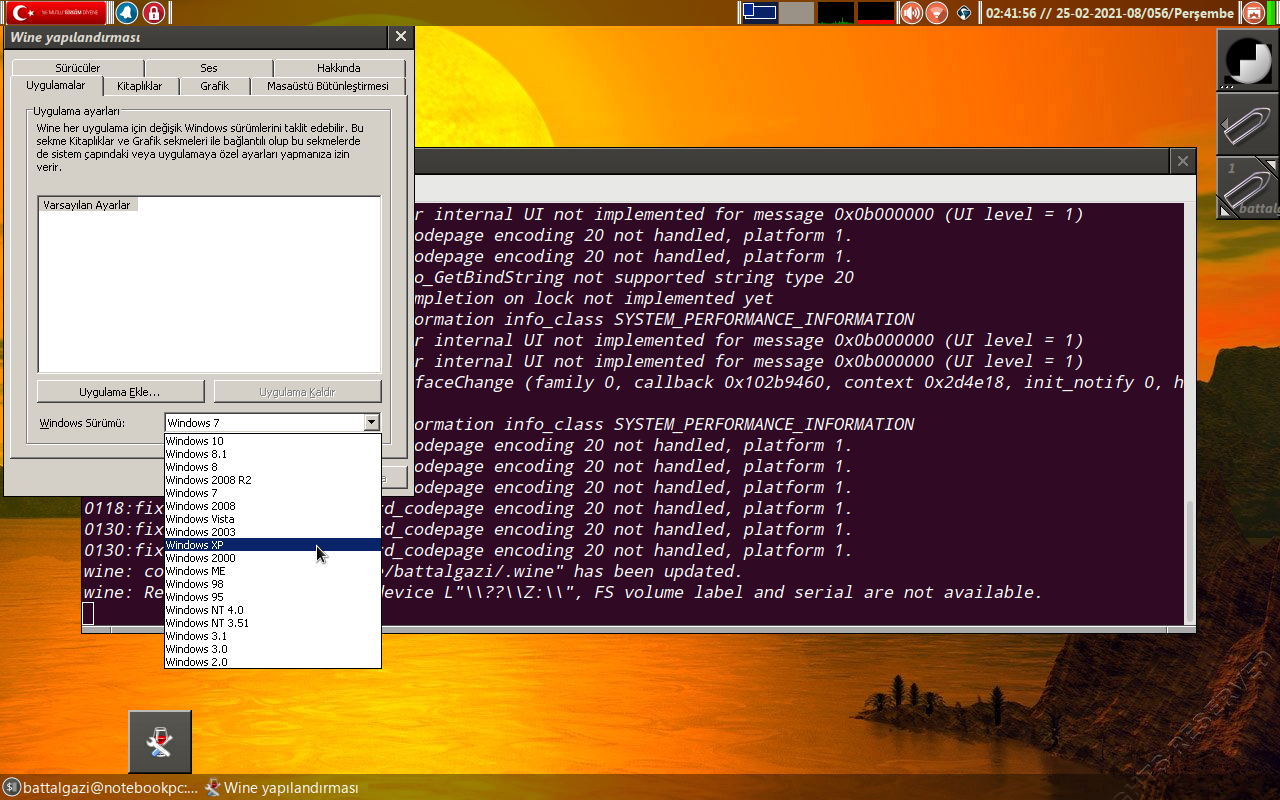Click the black-and-white circle dock app

tap(1248, 60)
